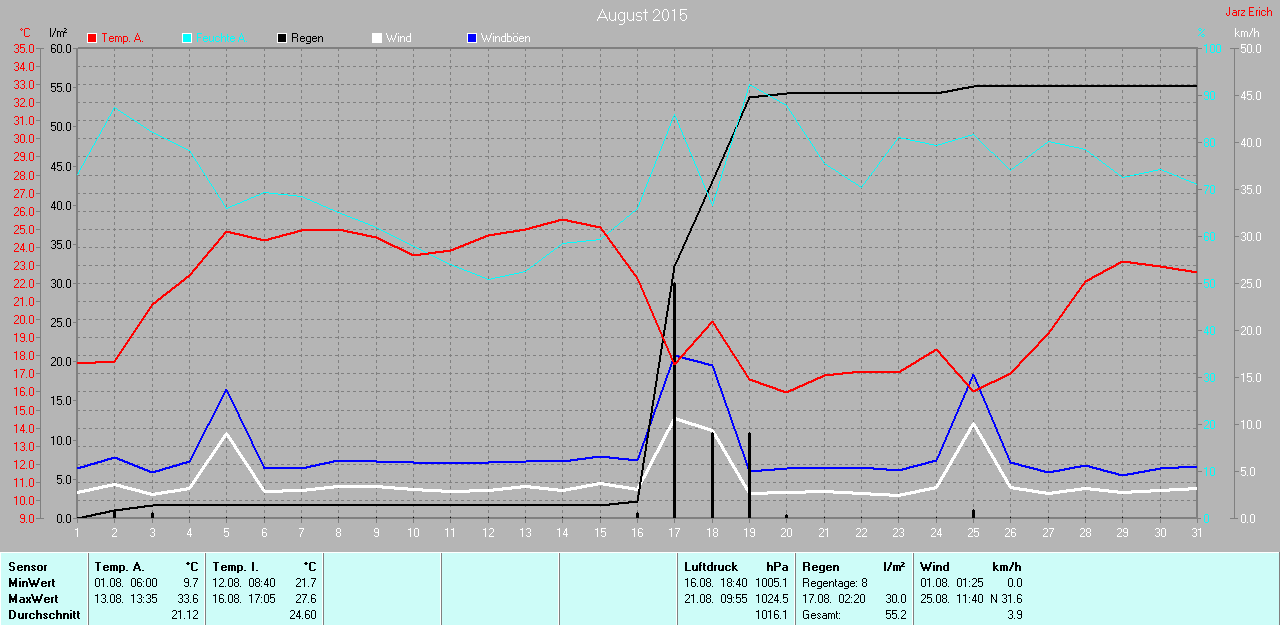Select Temp. I. column header in table
This screenshot has width=1280, height=625.
click(235, 567)
